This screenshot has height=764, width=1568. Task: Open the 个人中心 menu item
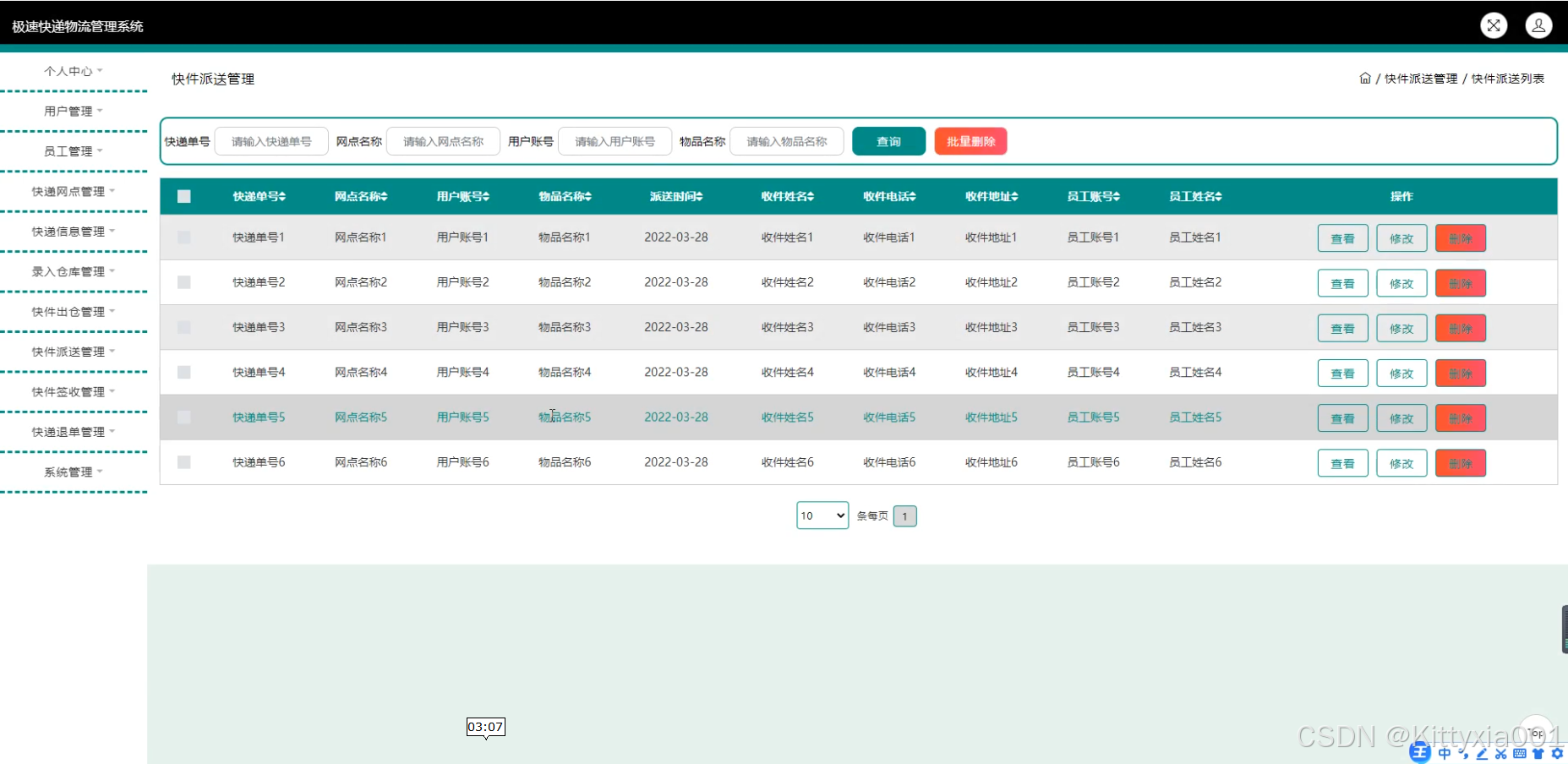coord(73,72)
